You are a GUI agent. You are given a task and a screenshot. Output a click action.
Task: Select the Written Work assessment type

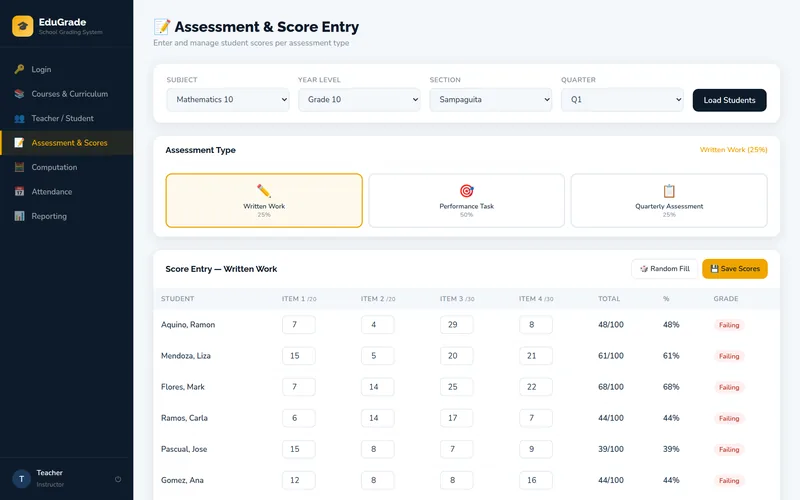point(264,201)
